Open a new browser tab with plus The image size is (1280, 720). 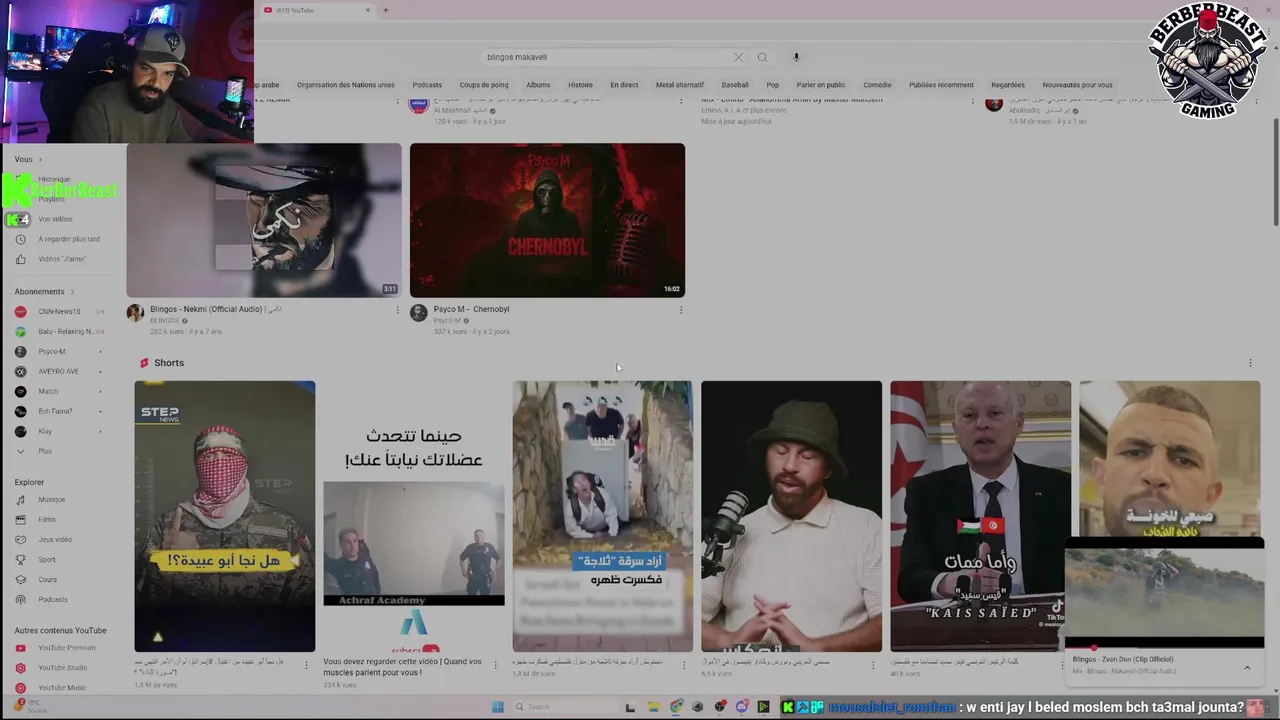(x=385, y=10)
